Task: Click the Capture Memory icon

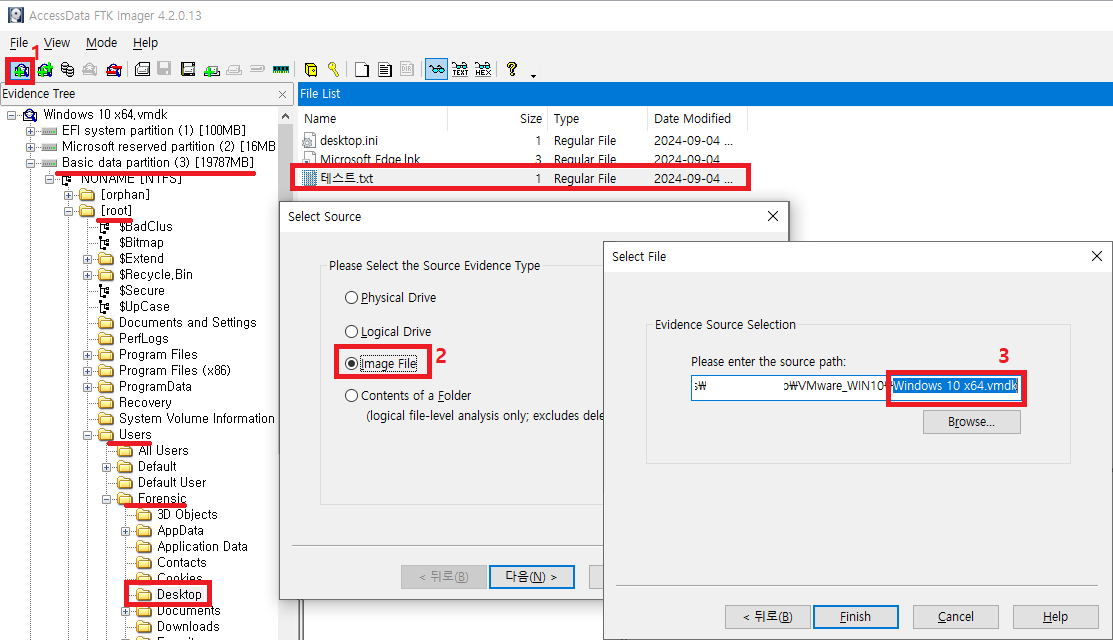Action: (x=280, y=69)
